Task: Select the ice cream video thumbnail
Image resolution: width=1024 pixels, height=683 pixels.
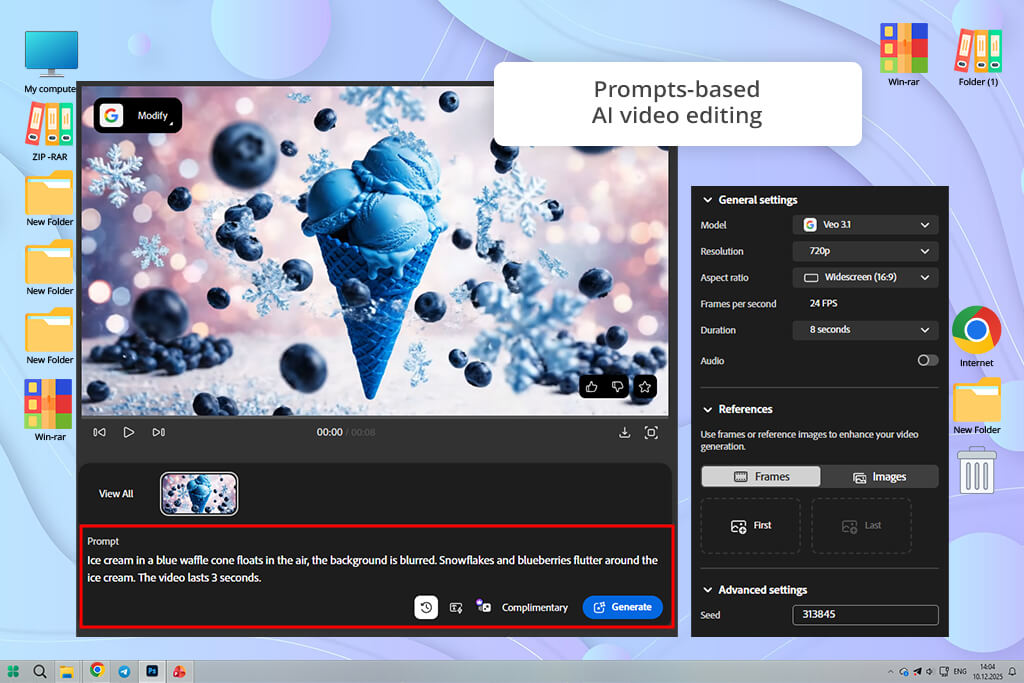Action: pyautogui.click(x=199, y=494)
